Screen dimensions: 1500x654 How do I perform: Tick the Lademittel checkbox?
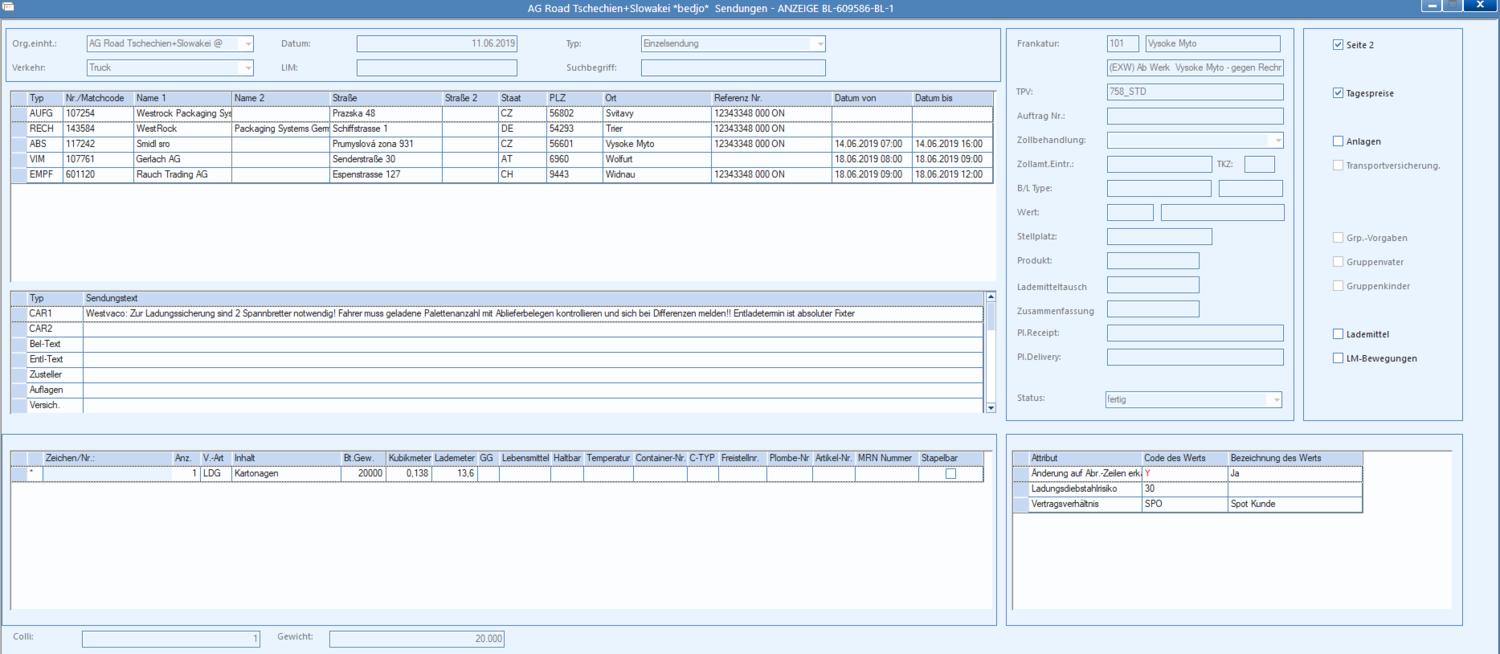[x=1338, y=334]
